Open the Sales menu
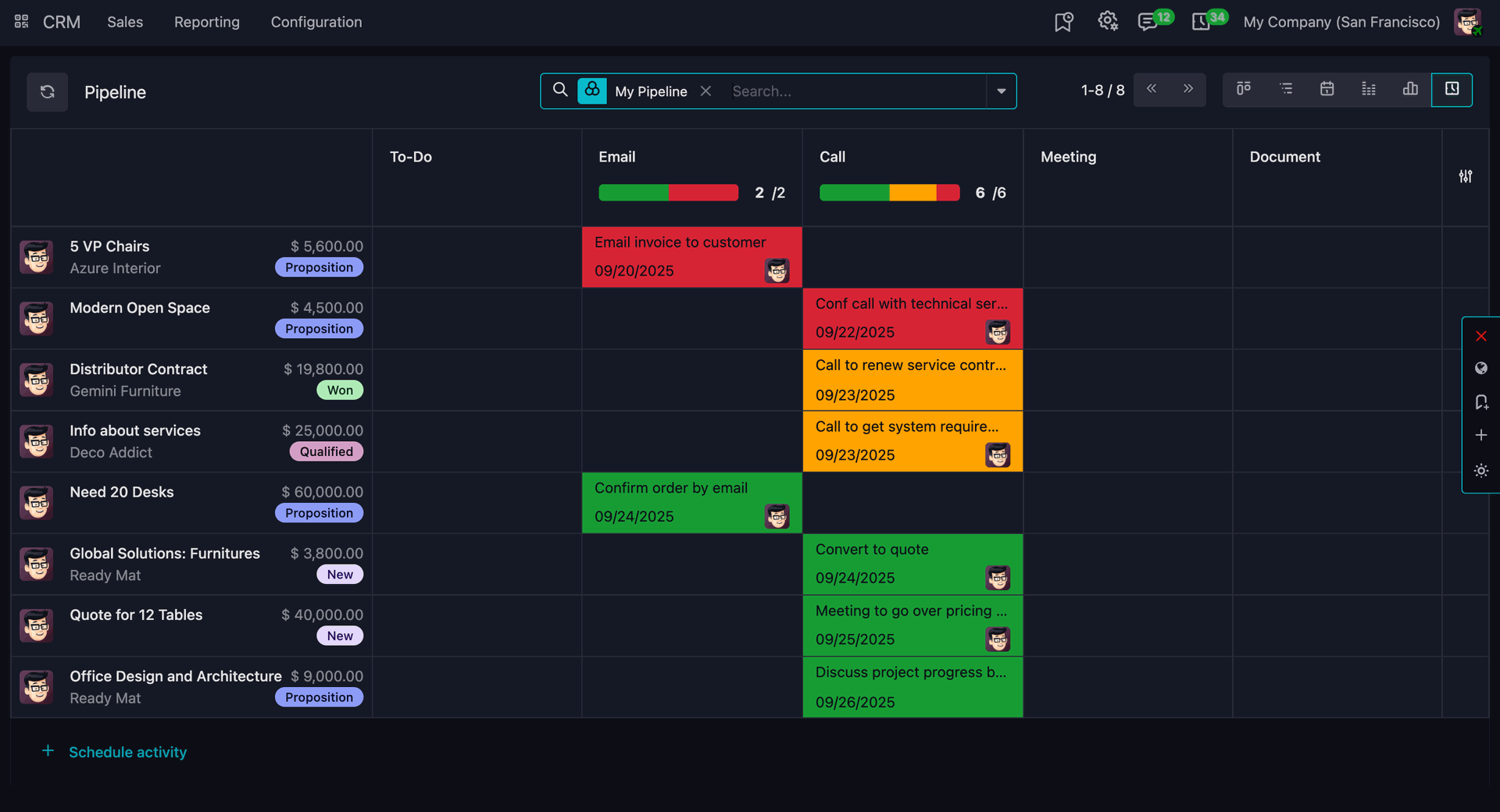Image resolution: width=1500 pixels, height=812 pixels. click(x=125, y=22)
